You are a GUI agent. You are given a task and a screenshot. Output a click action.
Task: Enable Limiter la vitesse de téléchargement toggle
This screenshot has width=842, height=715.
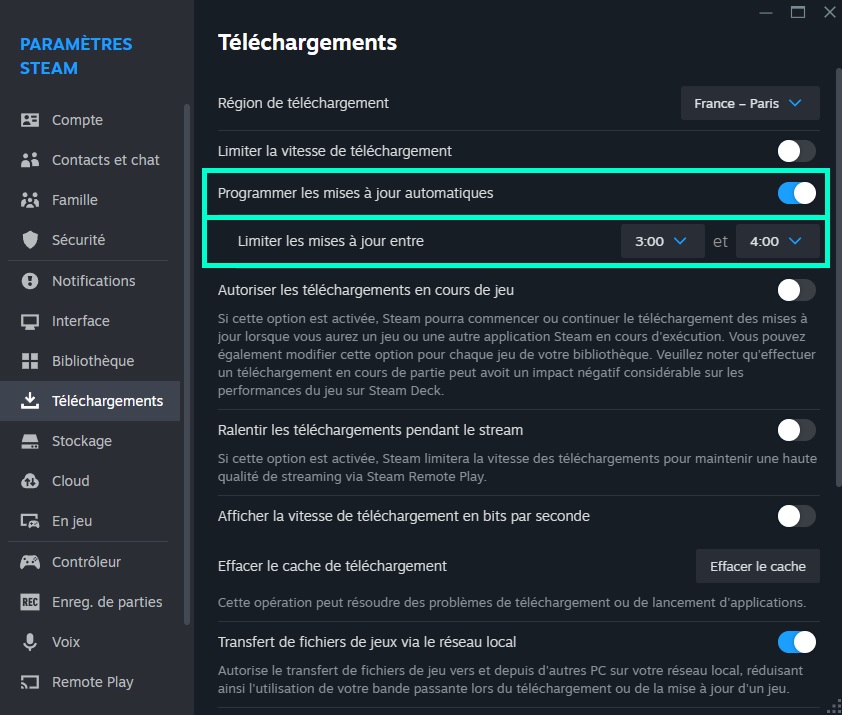[x=796, y=151]
